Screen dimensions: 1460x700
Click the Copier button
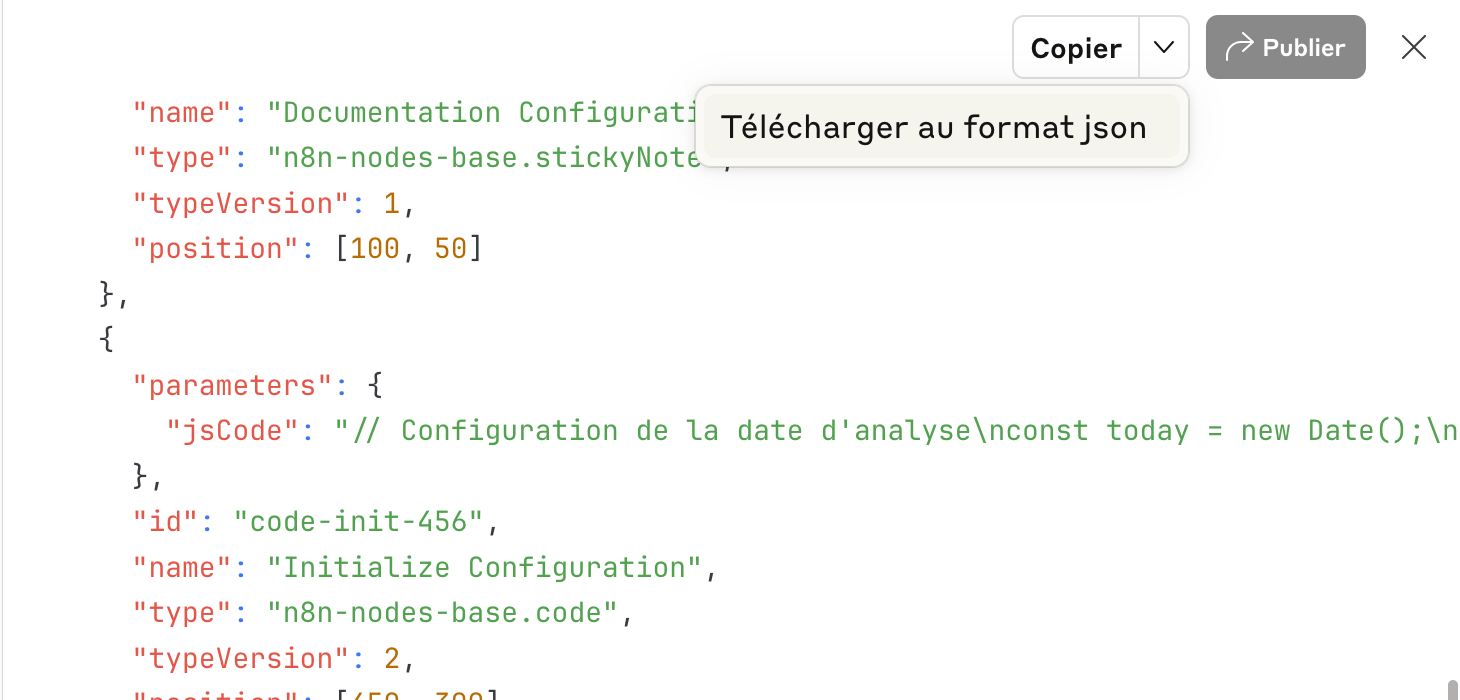point(1076,47)
